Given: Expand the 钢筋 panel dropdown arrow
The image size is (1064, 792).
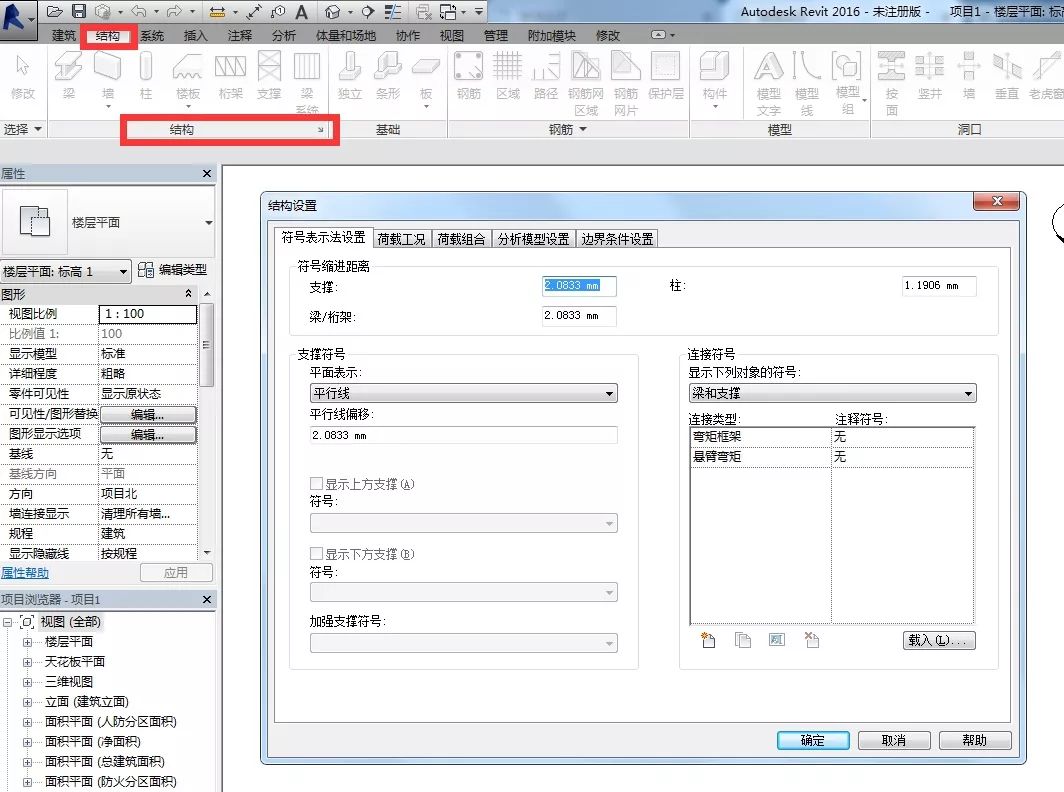Looking at the screenshot, I should click(583, 130).
